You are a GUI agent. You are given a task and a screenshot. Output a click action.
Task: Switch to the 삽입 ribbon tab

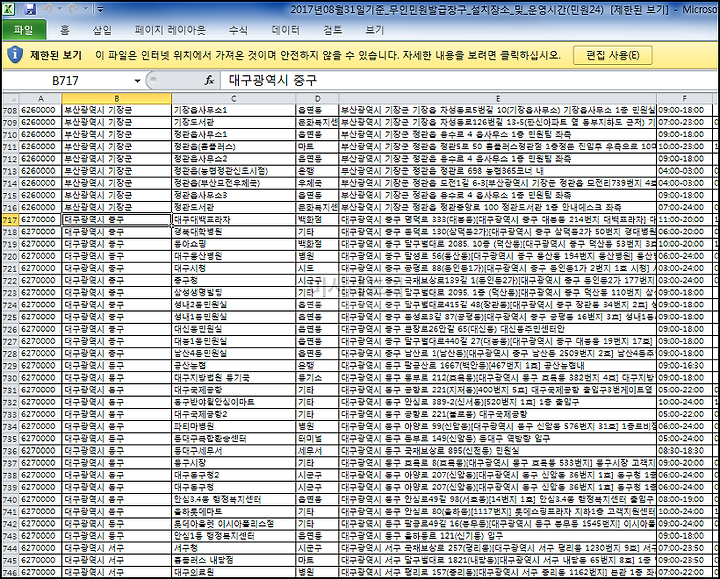click(102, 30)
